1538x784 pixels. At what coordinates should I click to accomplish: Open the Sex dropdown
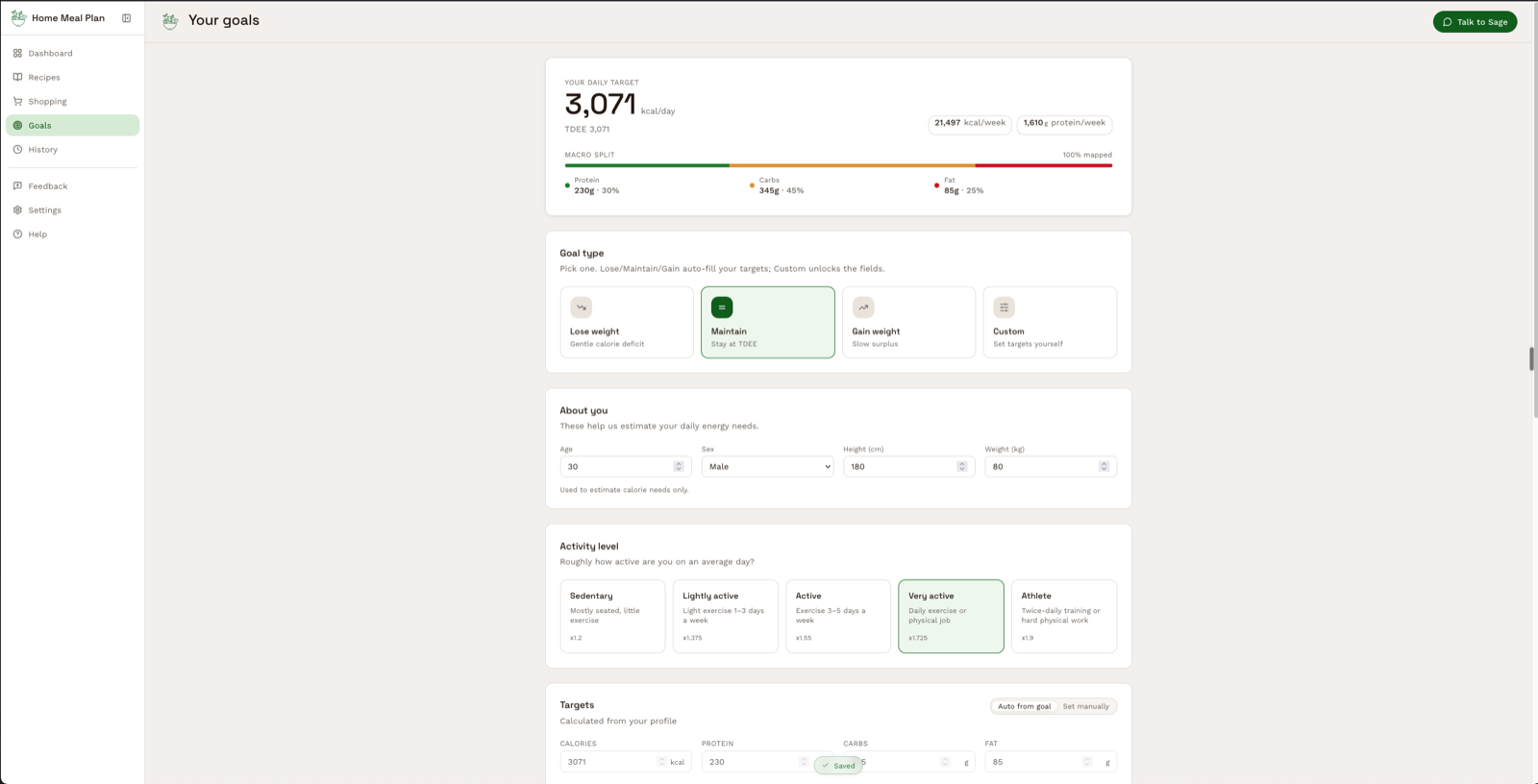(x=767, y=466)
